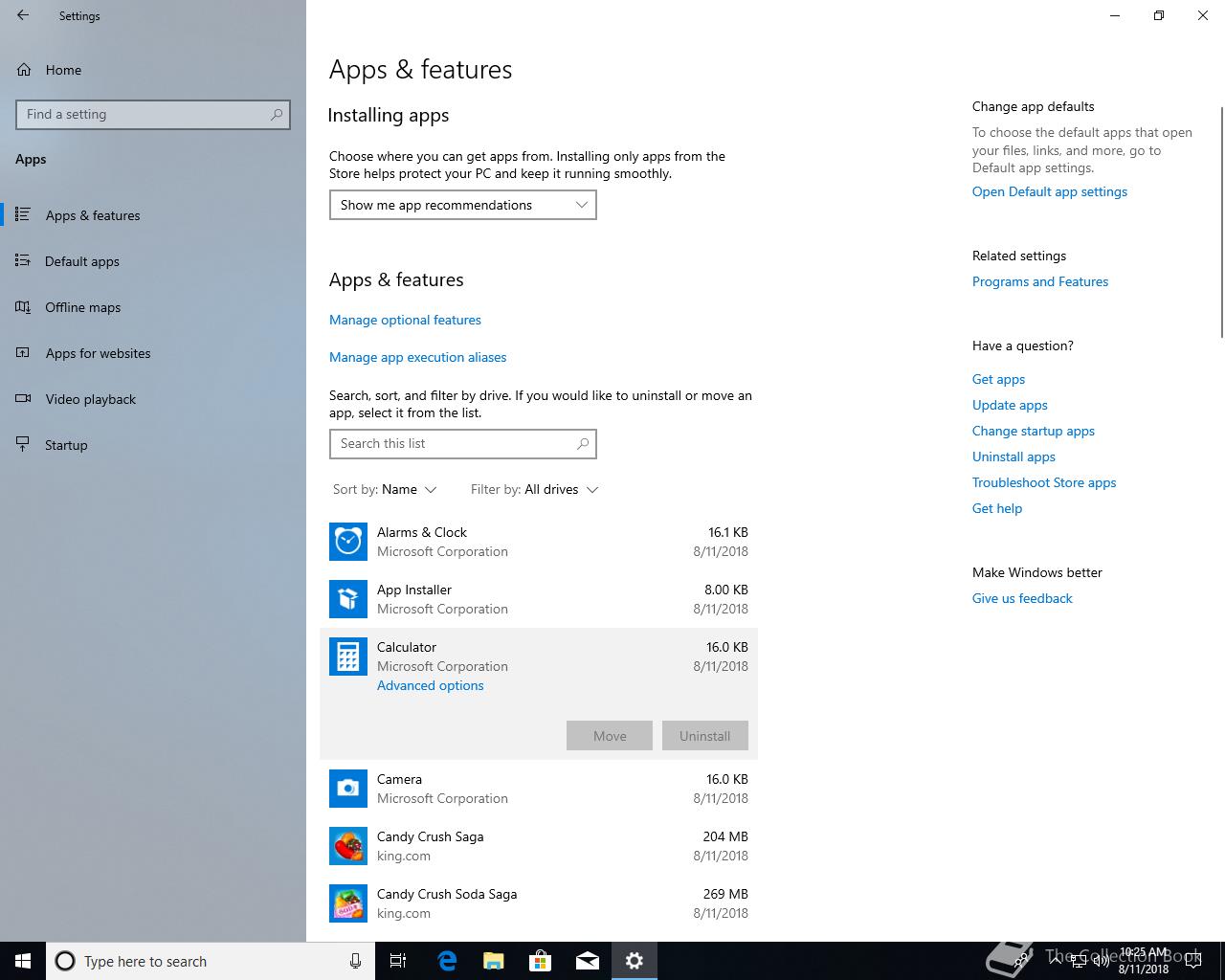Screen dimensions: 1225x980
Task: Open File Explorer from taskbar
Action: pos(494,961)
